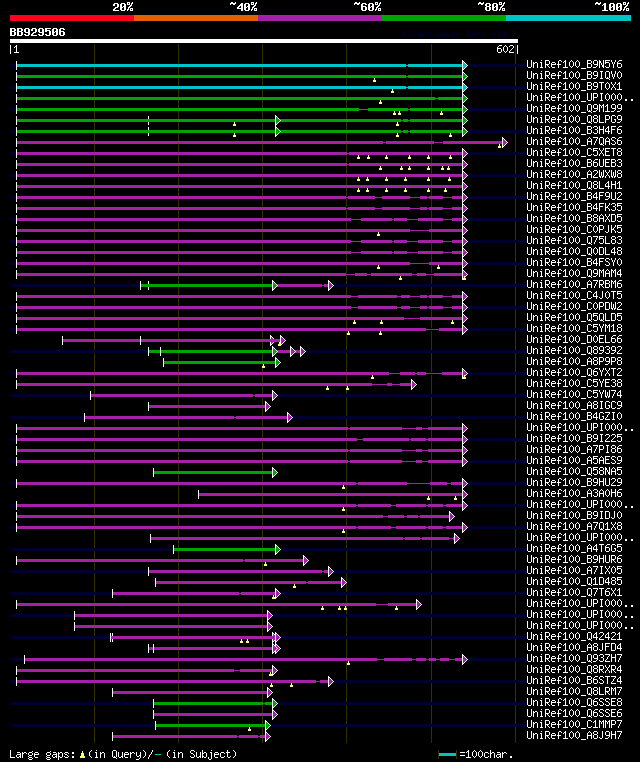Select the UniRef100_Q6YXT2 label
Viewport: 640px width, 762px height.
tap(574, 372)
